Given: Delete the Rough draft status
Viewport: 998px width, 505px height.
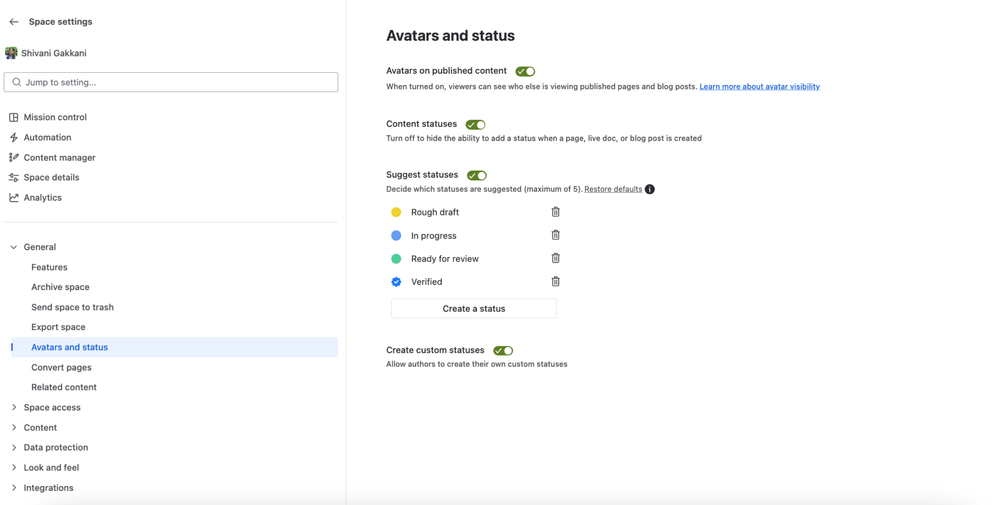Looking at the screenshot, I should [556, 212].
